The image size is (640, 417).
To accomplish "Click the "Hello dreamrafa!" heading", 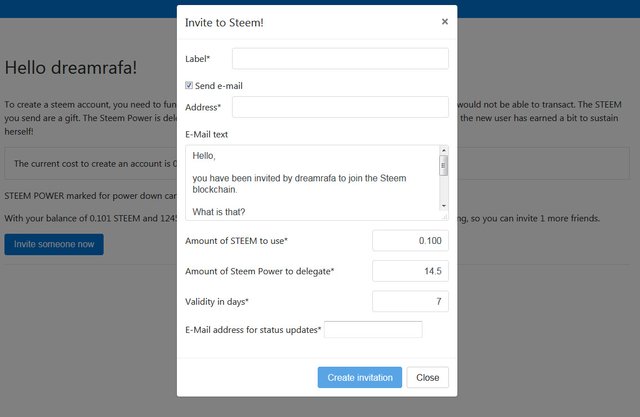I will [x=71, y=67].
